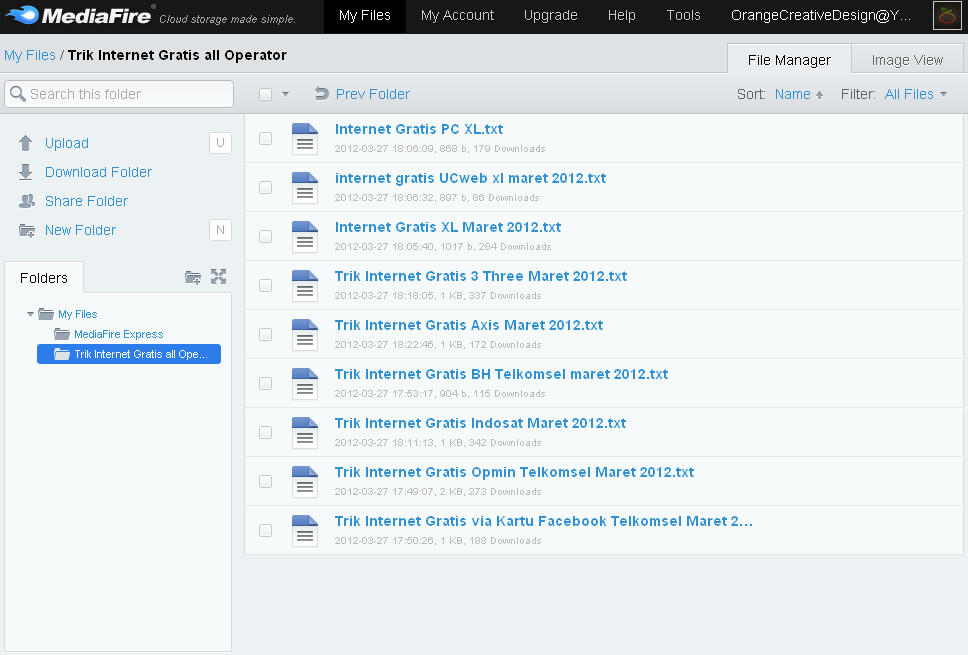Screen dimensions: 968x655
Task: Click MediaFire Express folder icon in tree
Action: (62, 334)
